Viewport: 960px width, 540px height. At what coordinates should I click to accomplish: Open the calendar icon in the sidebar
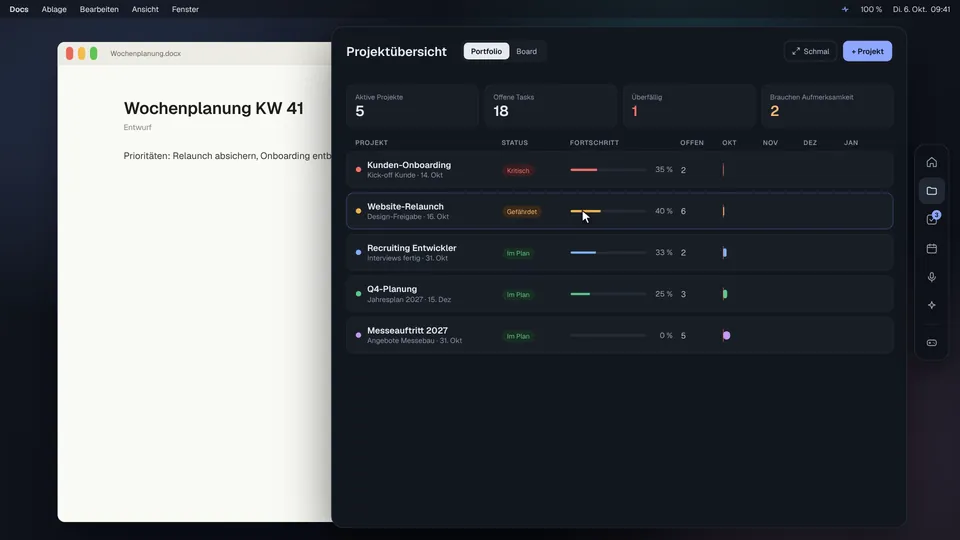(931, 249)
